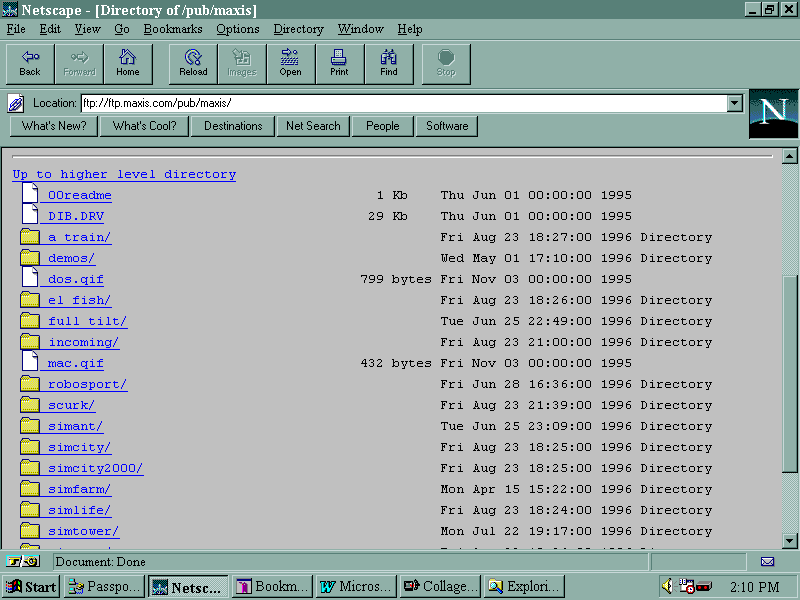800x600 pixels.
Task: Print the current page
Action: pos(339,63)
